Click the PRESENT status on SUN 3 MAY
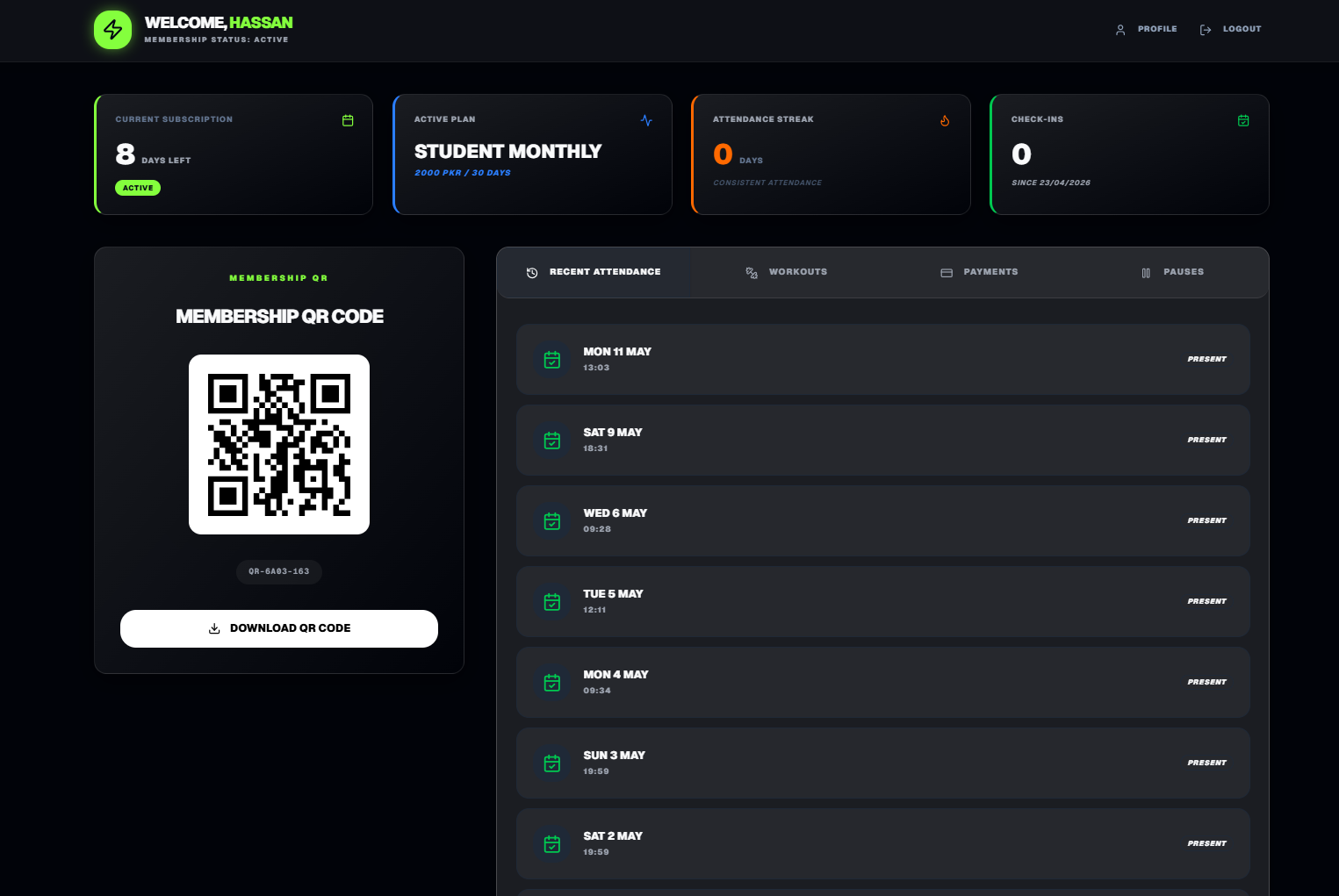Image resolution: width=1339 pixels, height=896 pixels. click(1207, 763)
